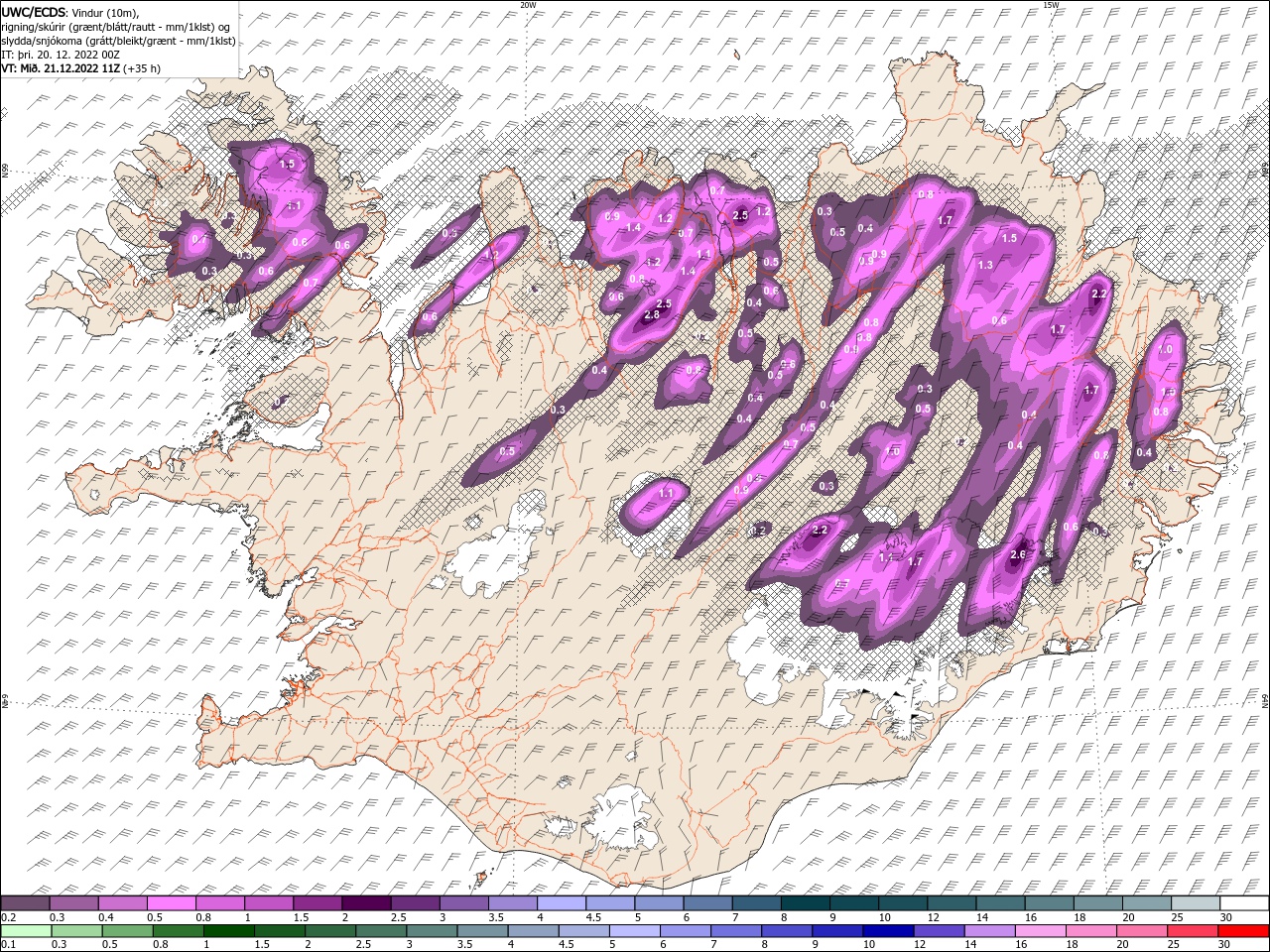Click the header line 'rigning/skúrir (grænt/blátt/rautt - mm/1klst) og'

tap(116, 26)
